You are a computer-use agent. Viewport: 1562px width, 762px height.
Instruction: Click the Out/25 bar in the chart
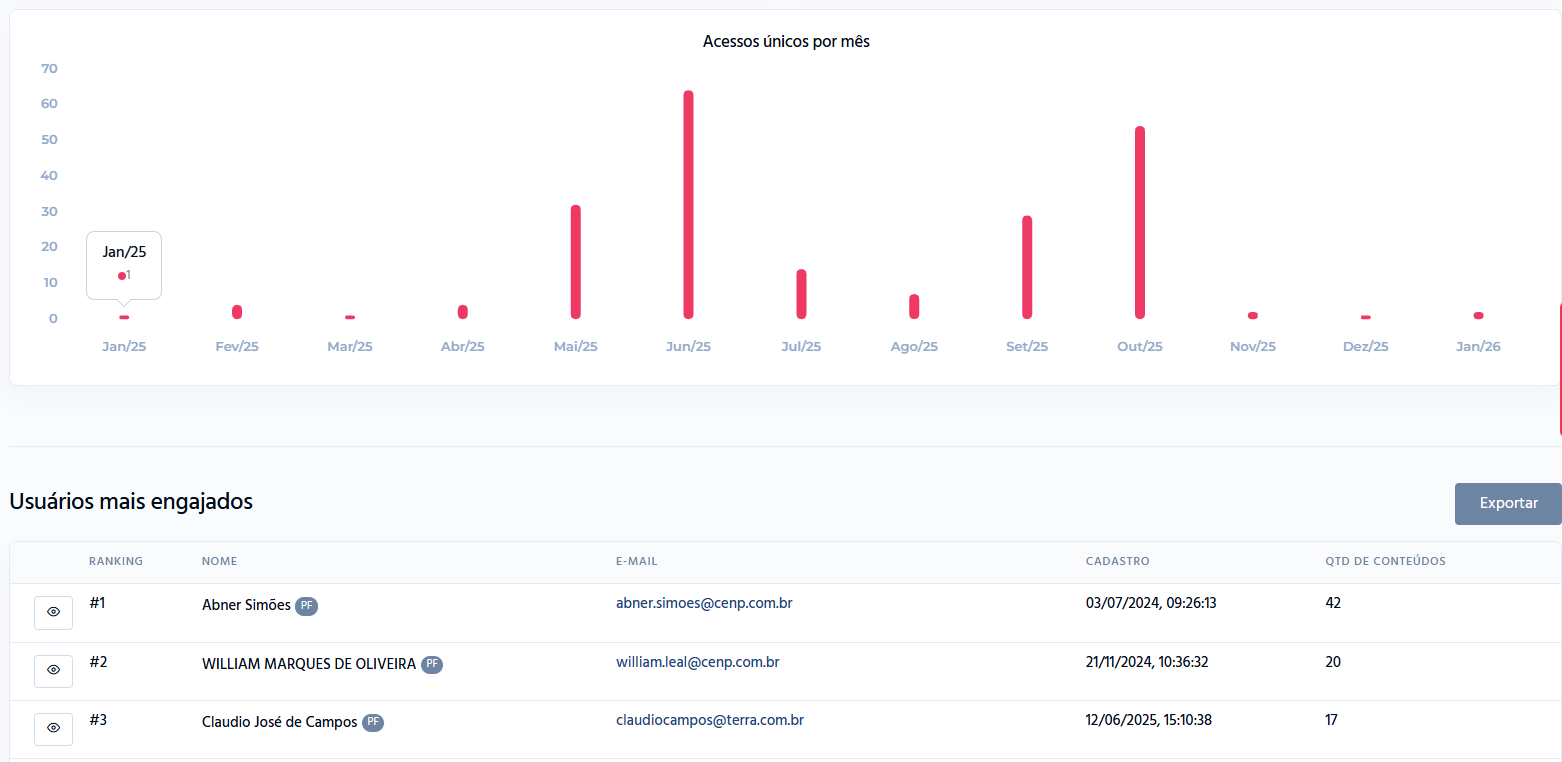click(x=1140, y=223)
